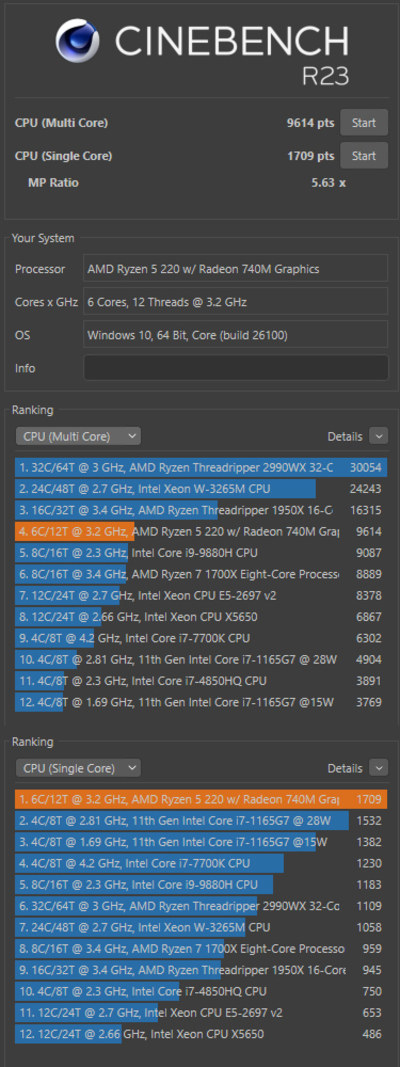Select i7-1165G7 @15W row scoring 1382
400x1067 pixels.
pos(201,842)
